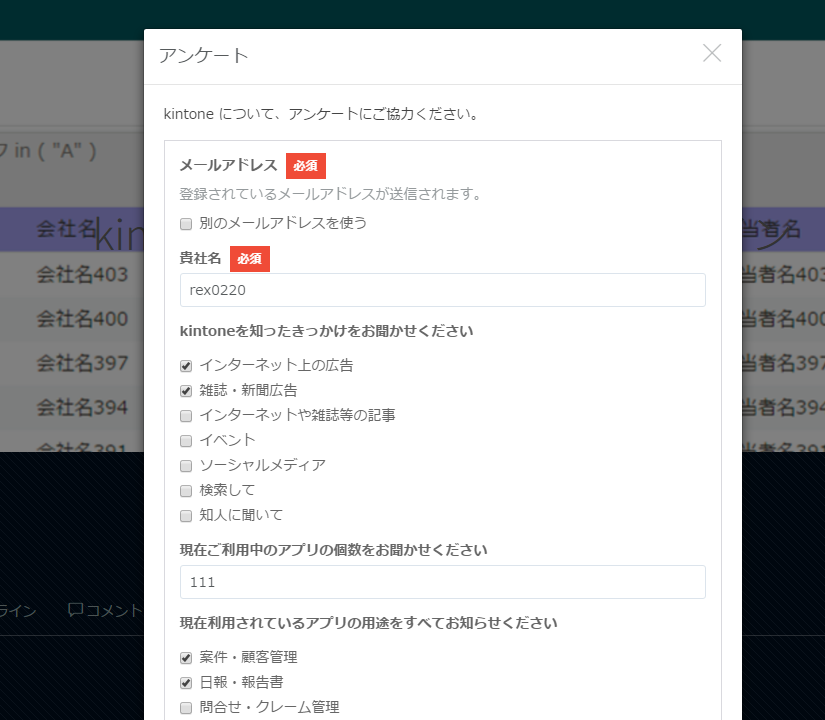Click the 会社名 column header in background
This screenshot has height=720, width=825.
click(x=66, y=229)
